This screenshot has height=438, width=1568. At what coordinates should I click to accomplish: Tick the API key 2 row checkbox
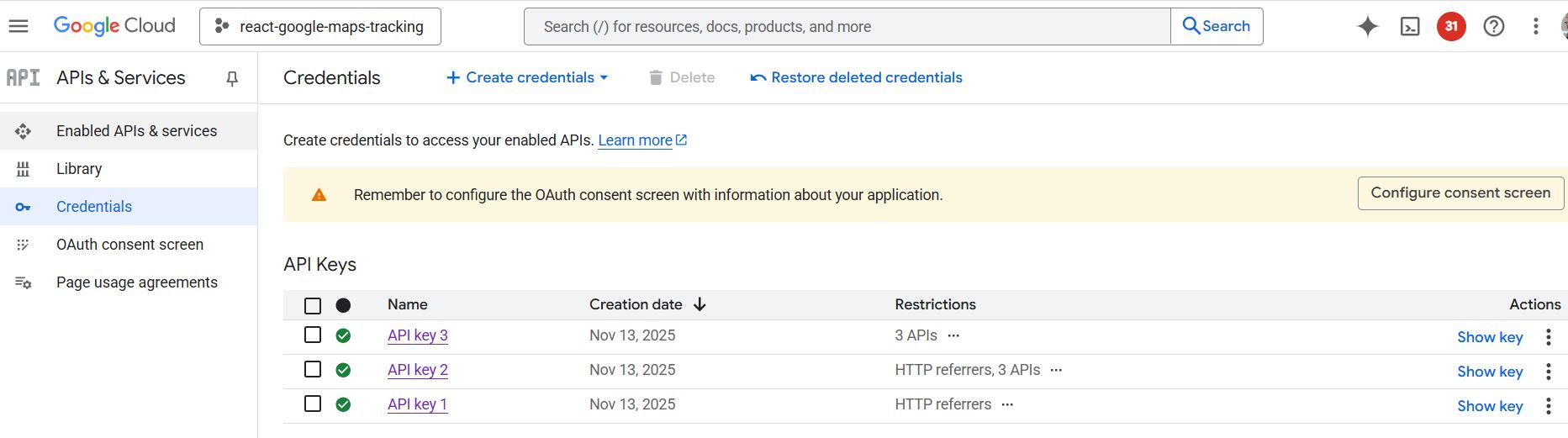313,370
